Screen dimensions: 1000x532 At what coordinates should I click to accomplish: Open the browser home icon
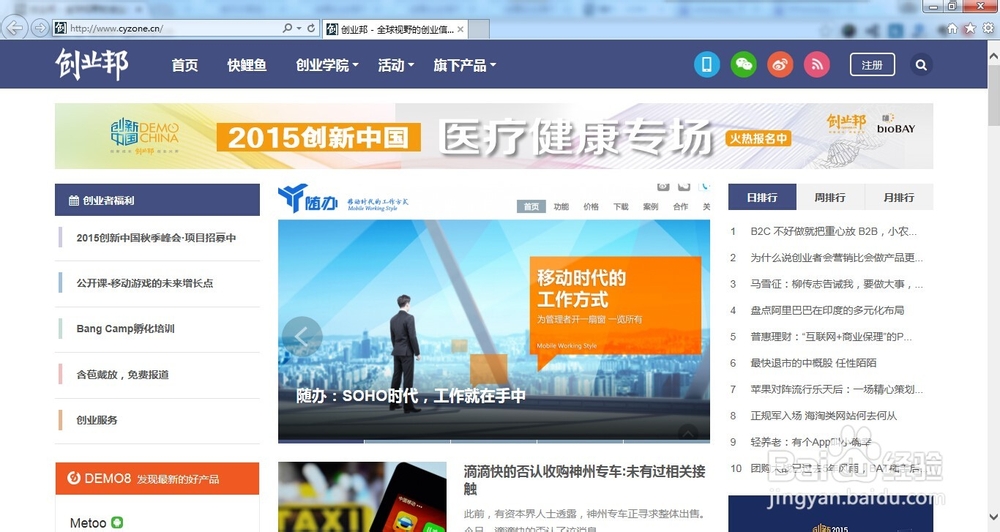tap(952, 28)
